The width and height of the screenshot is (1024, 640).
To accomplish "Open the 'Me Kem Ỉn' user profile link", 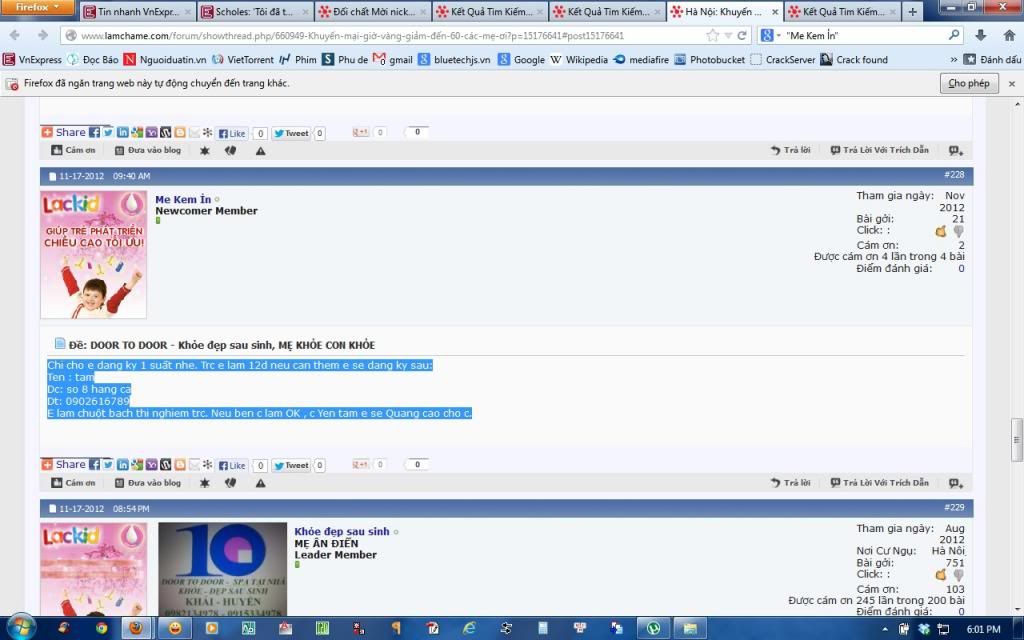I will (183, 199).
